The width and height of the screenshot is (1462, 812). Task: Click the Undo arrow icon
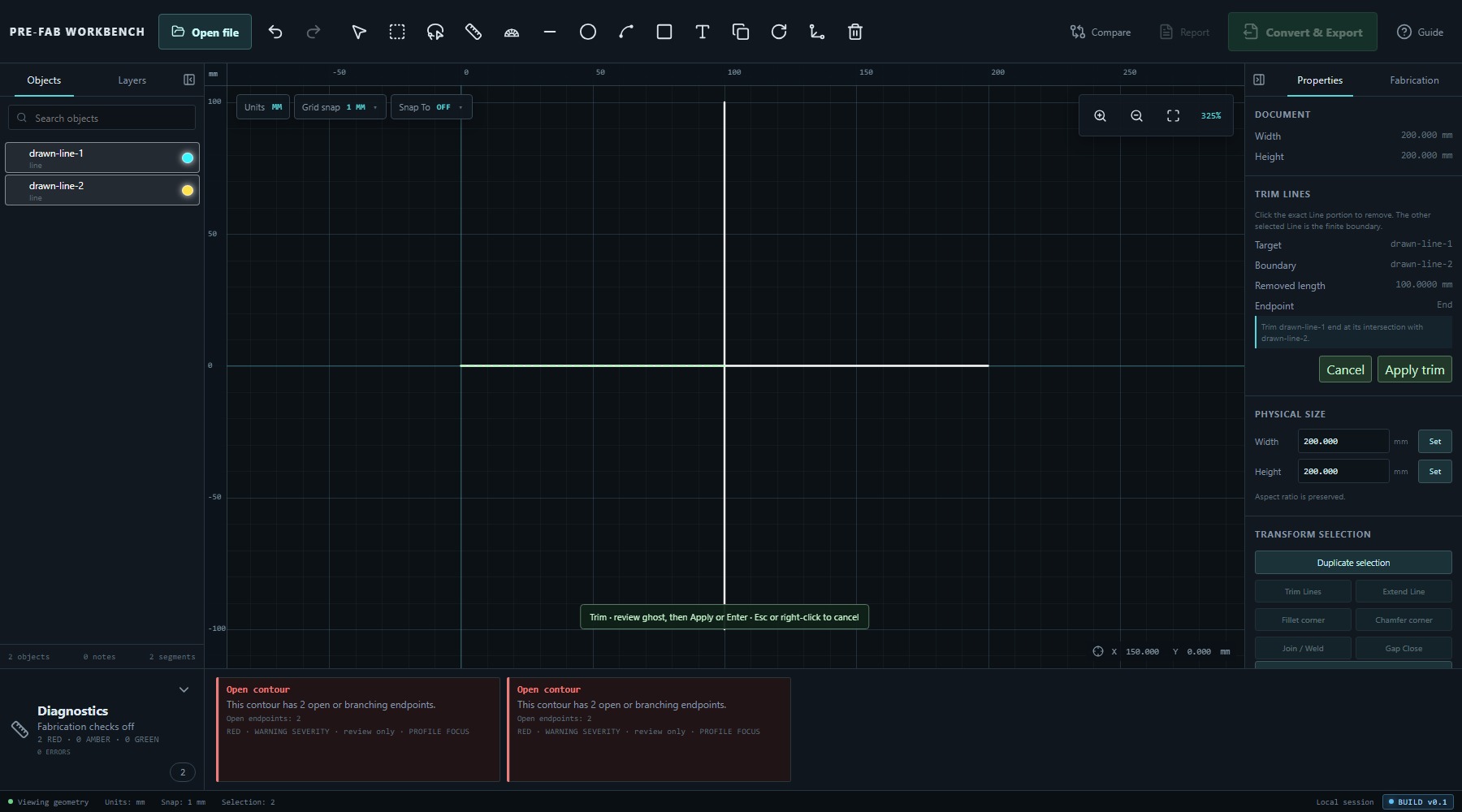coord(275,32)
